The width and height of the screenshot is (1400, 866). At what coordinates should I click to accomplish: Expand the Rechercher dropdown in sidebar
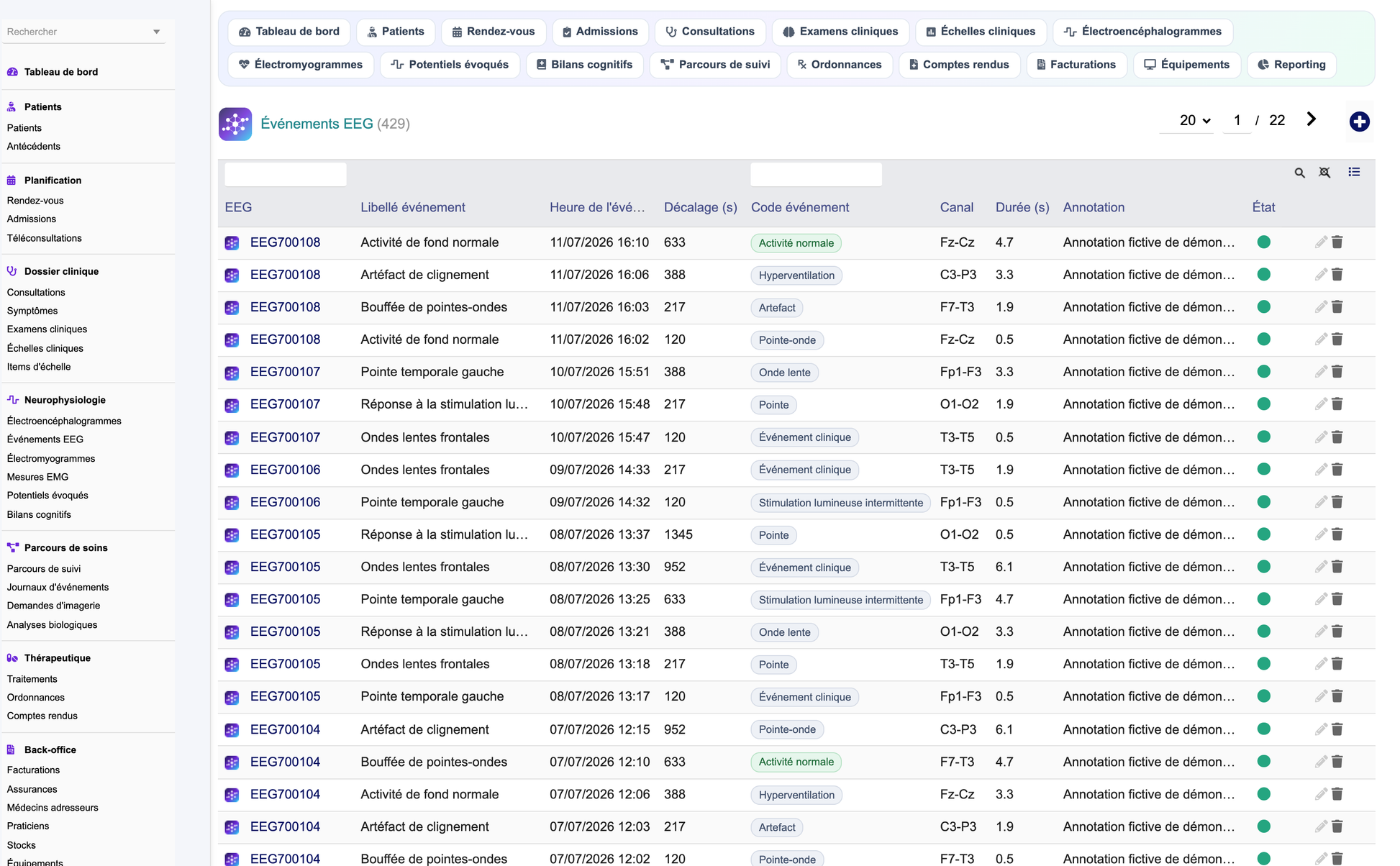tap(156, 32)
